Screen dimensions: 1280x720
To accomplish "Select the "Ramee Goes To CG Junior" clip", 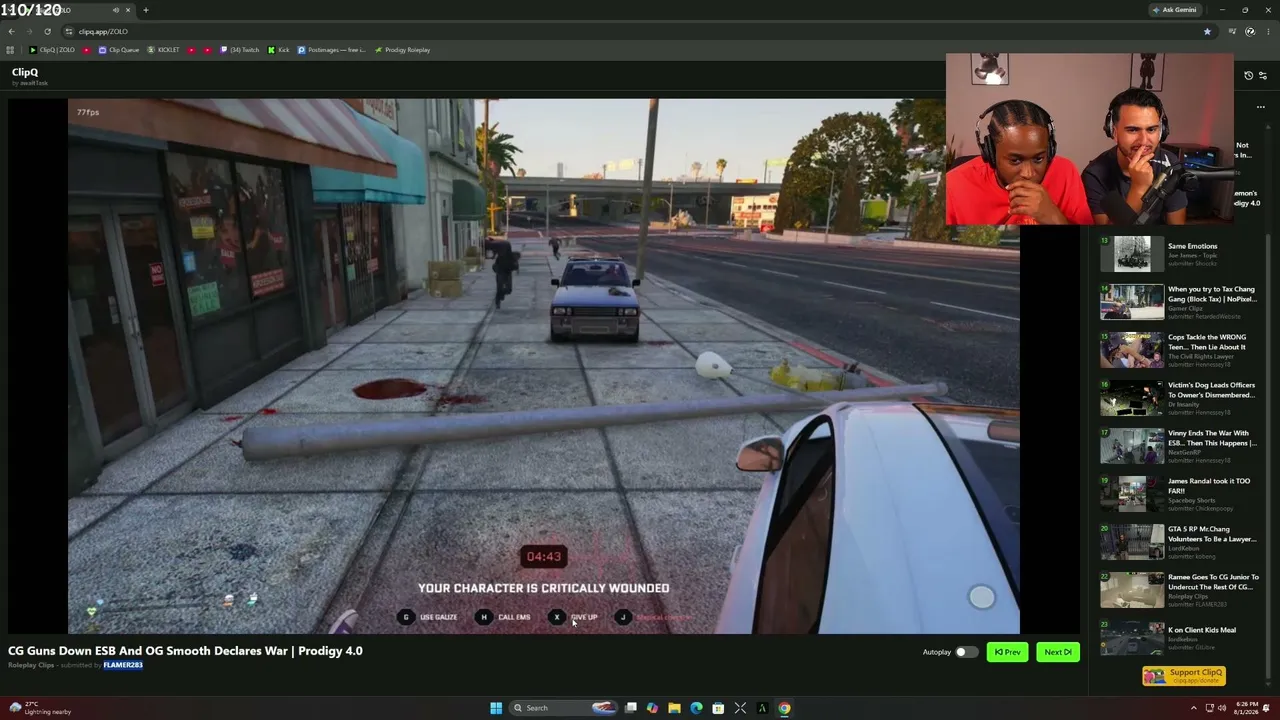I will 1182,590.
